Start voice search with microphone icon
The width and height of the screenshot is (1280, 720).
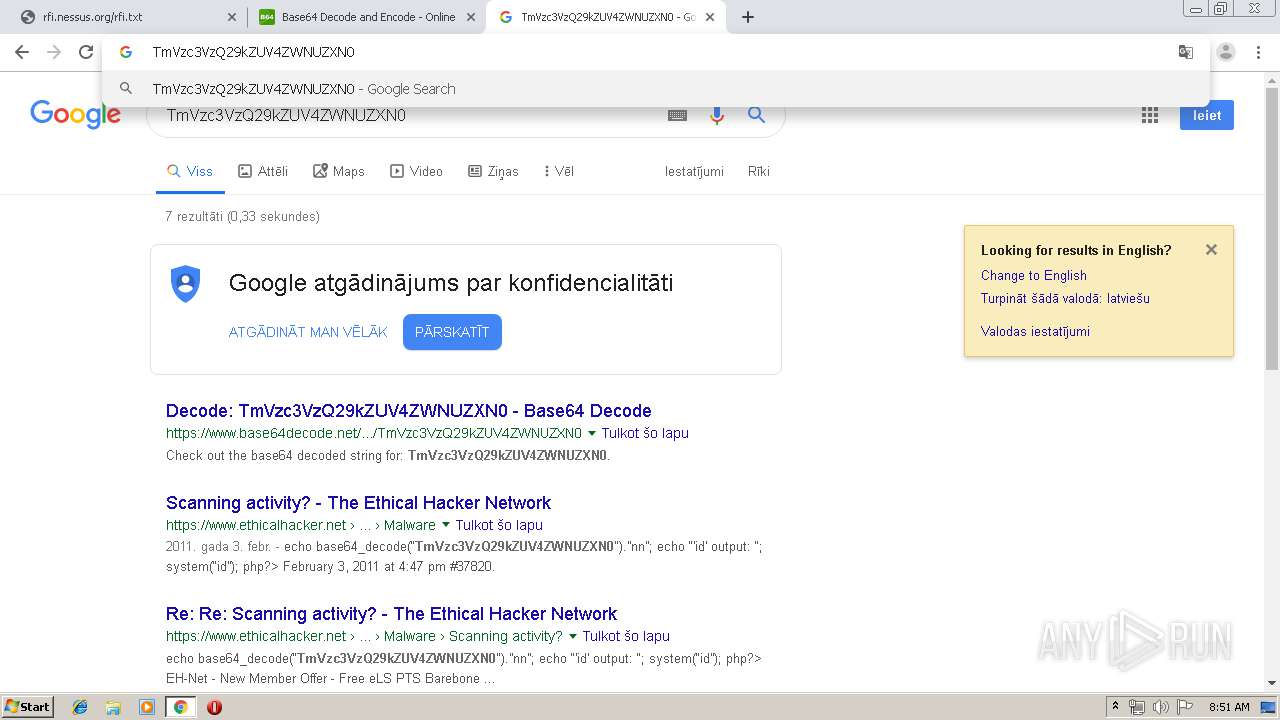(x=716, y=115)
